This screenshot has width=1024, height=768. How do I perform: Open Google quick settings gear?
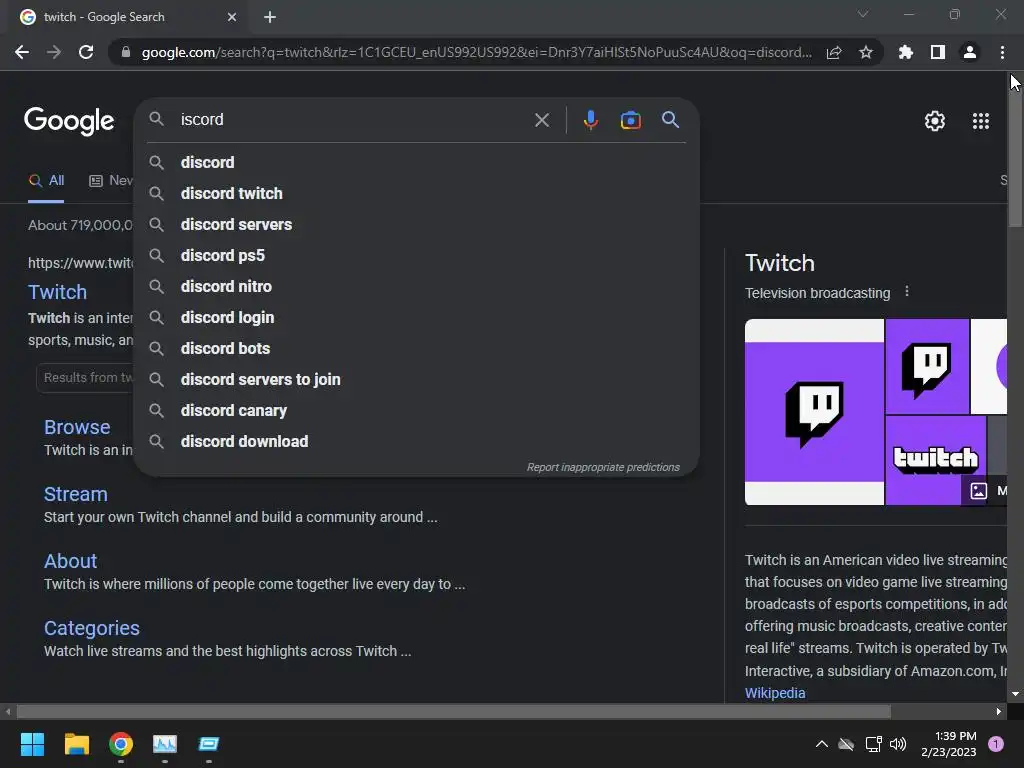tap(935, 121)
